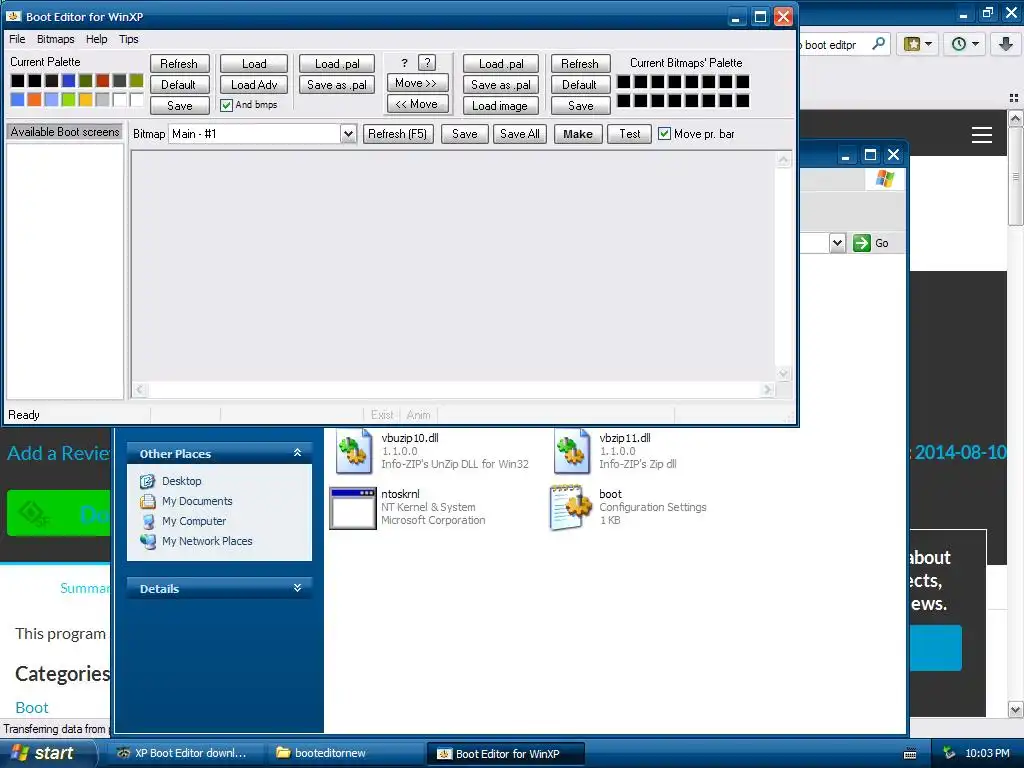Switch to XP Boot Editor download taskbar item
1024x768 pixels.
[x=183, y=753]
